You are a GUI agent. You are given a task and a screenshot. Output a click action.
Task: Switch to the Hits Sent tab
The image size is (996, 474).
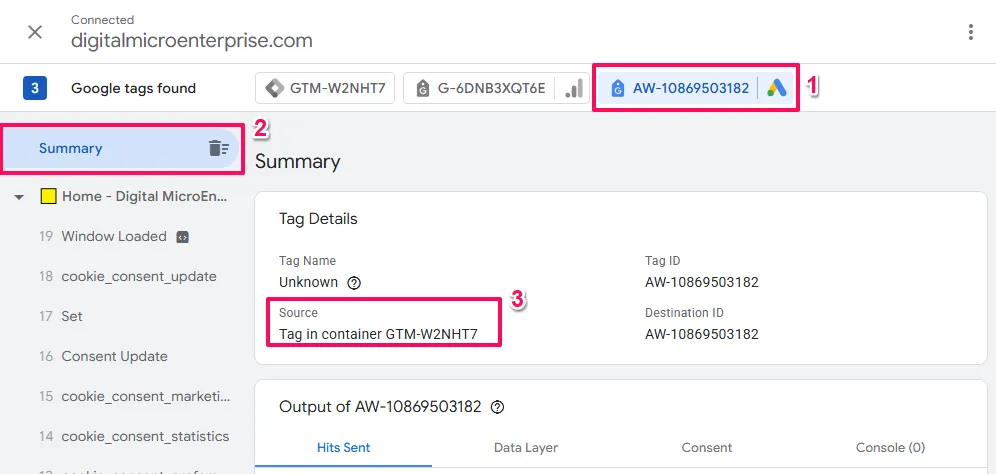(343, 448)
